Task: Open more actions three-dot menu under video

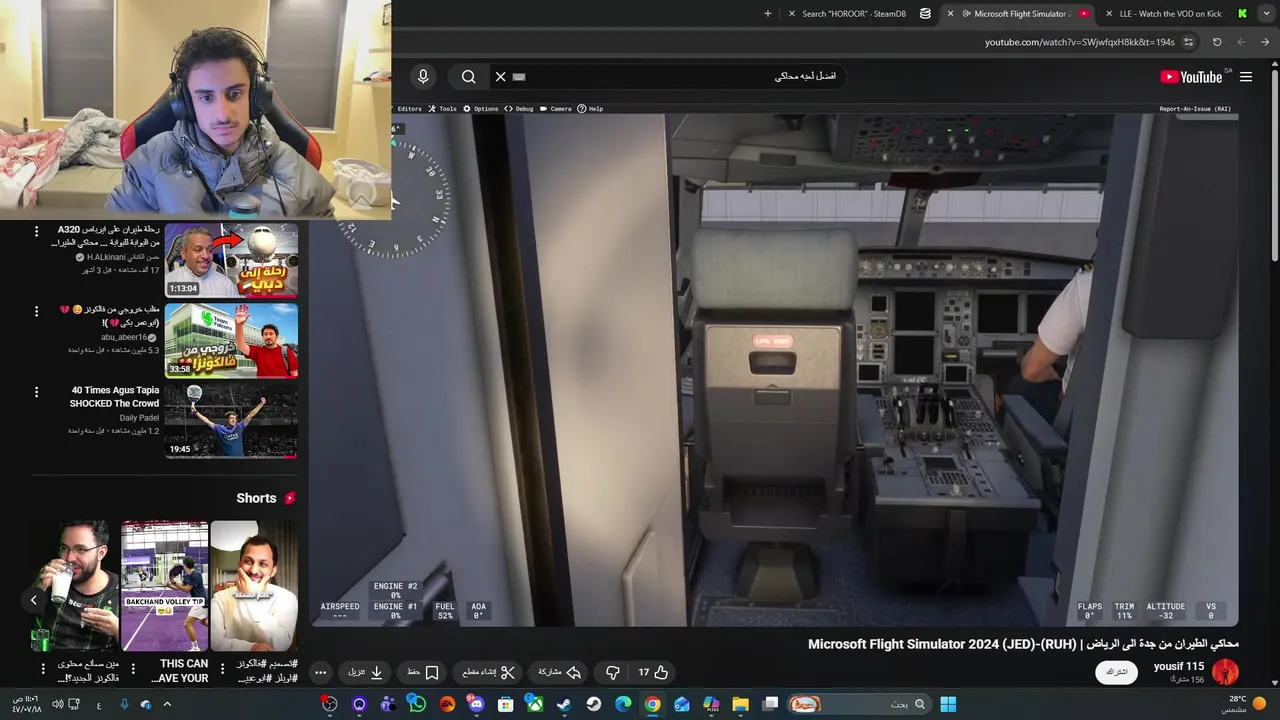Action: (x=320, y=672)
